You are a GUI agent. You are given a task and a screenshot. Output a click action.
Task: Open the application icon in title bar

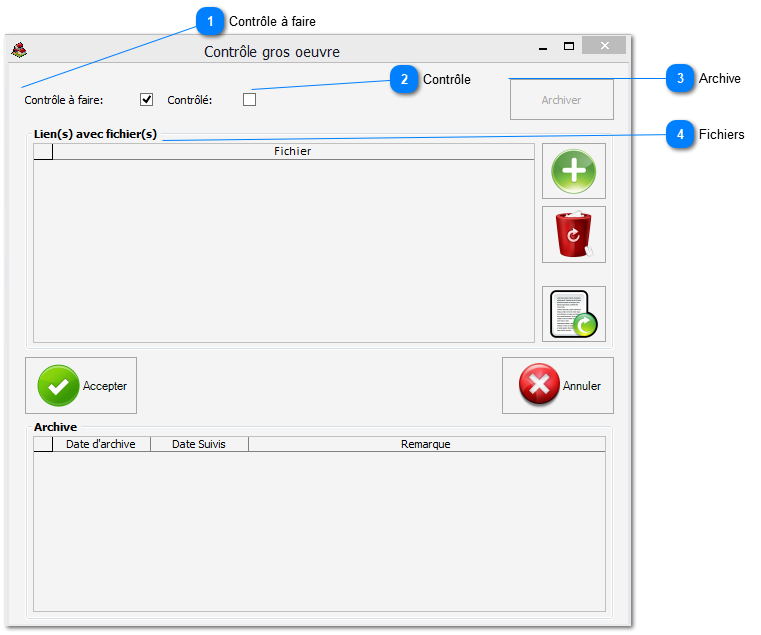coord(18,49)
